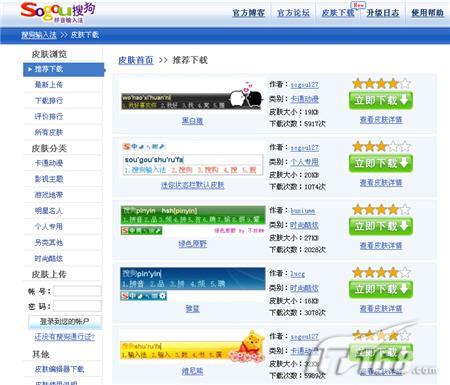
Task: Click the 密码 input field
Action: (77, 306)
